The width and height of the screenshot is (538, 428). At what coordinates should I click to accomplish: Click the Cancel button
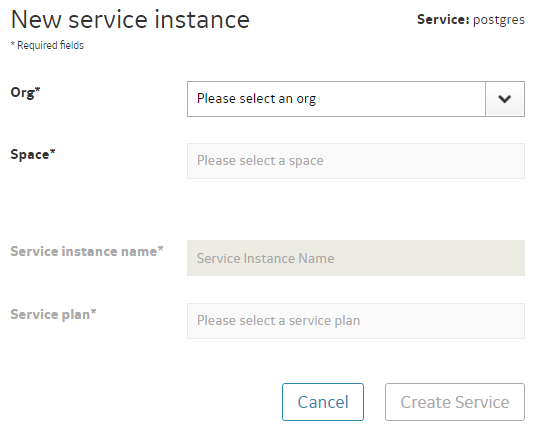click(323, 402)
